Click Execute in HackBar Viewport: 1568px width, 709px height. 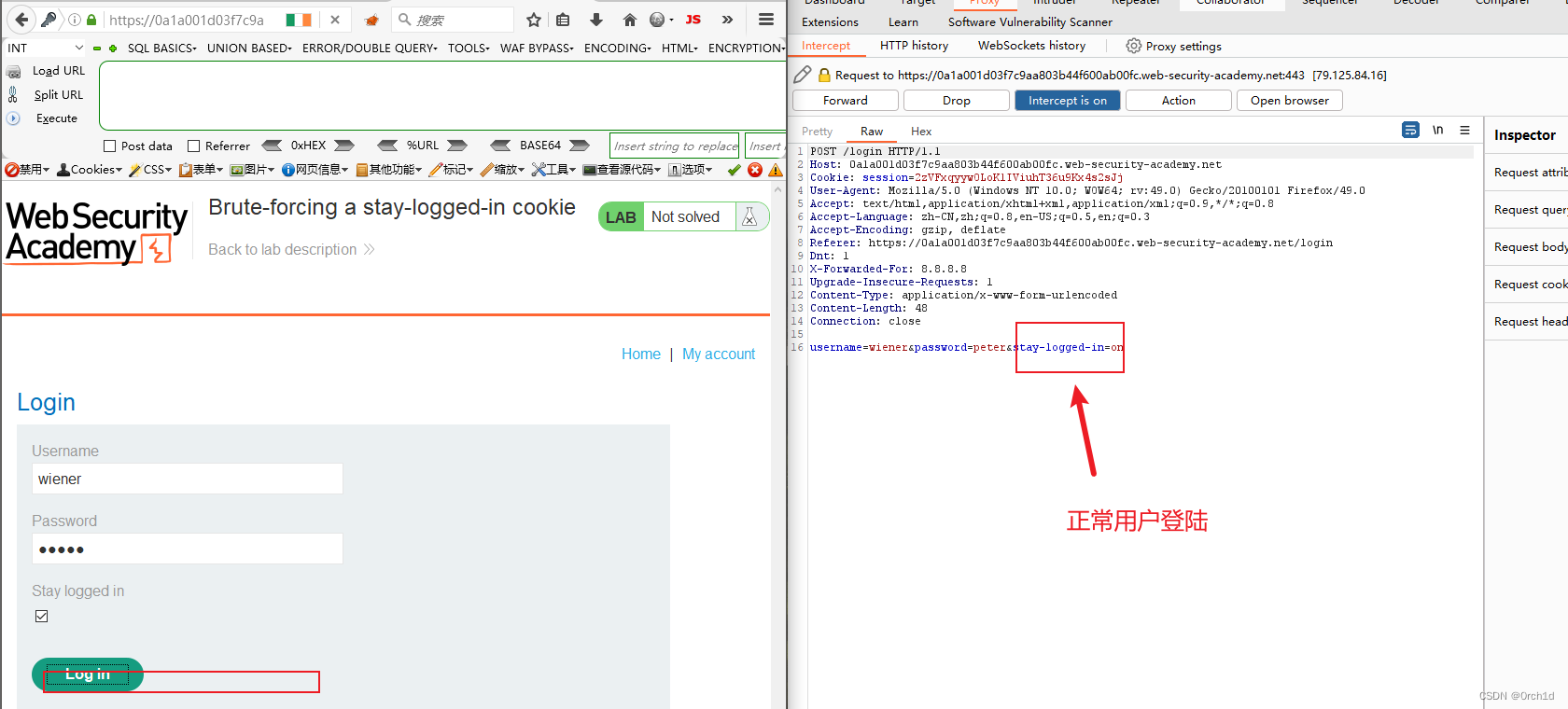[x=57, y=118]
